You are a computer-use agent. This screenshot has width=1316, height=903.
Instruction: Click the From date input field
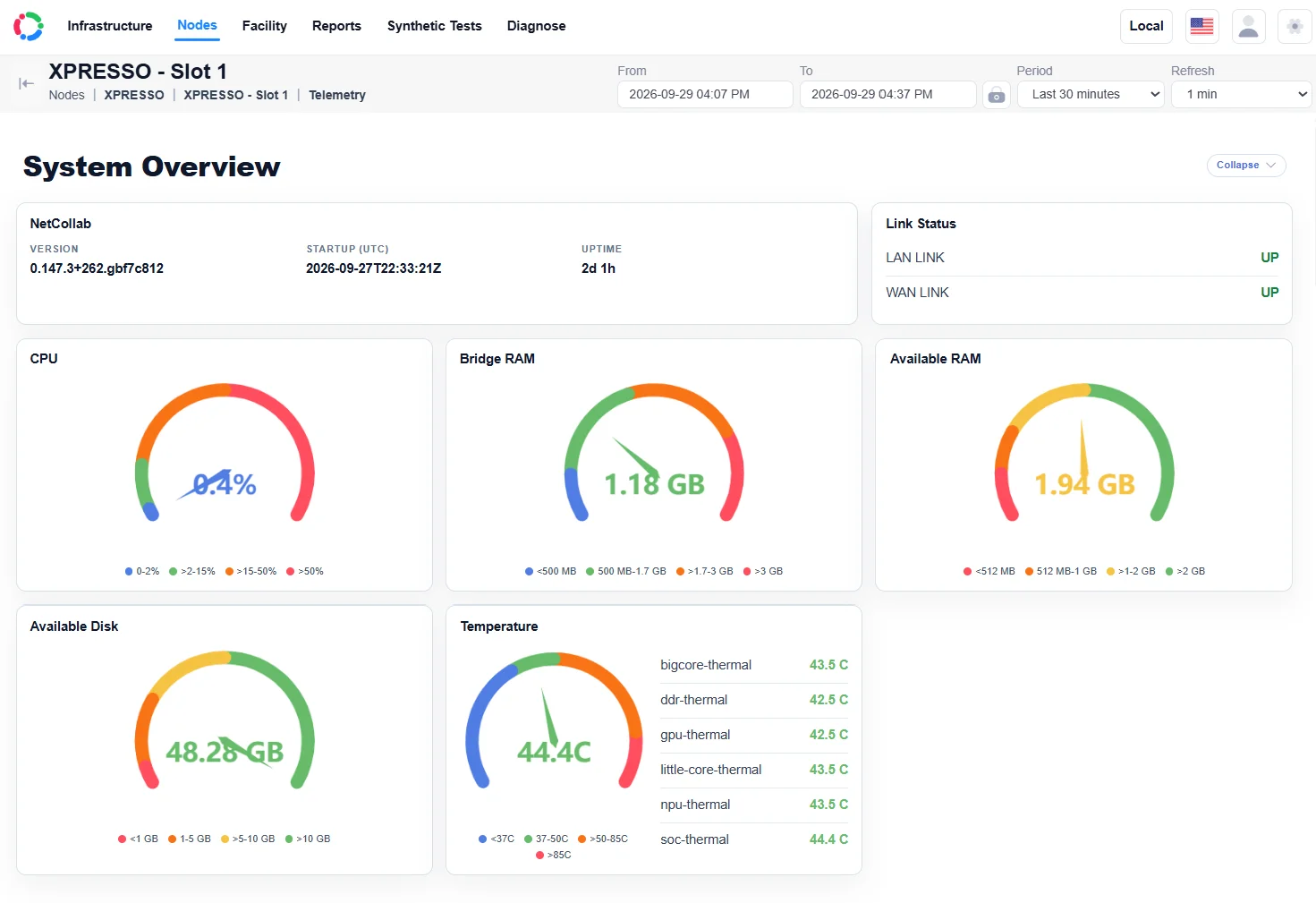705,95
